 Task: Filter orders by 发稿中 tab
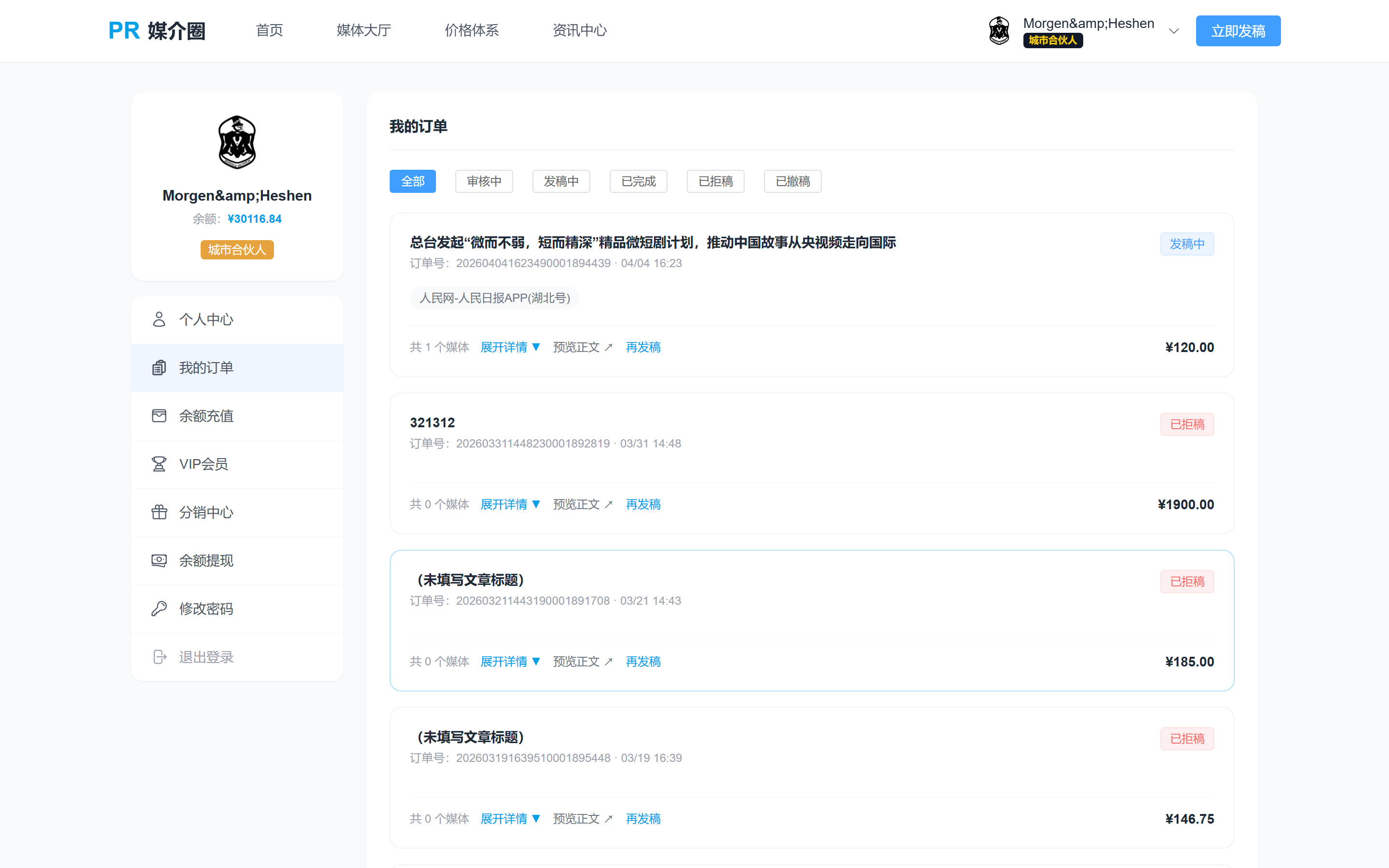pos(561,181)
